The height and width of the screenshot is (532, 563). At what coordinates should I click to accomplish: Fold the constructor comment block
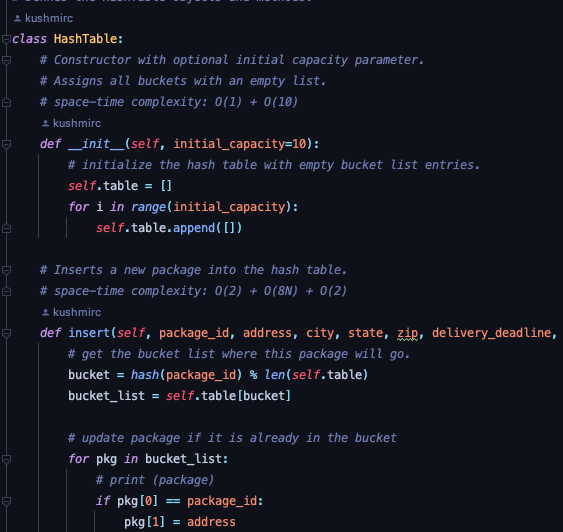coord(6,60)
